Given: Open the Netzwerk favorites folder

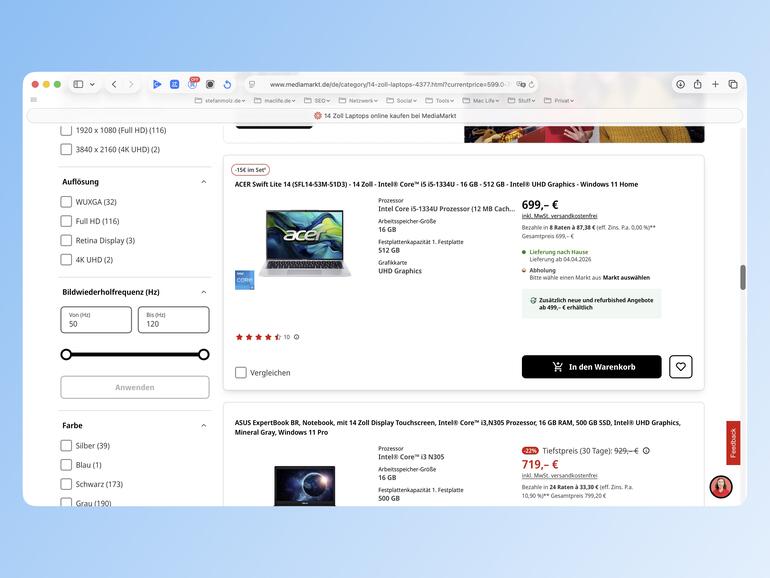Looking at the screenshot, I should [358, 100].
